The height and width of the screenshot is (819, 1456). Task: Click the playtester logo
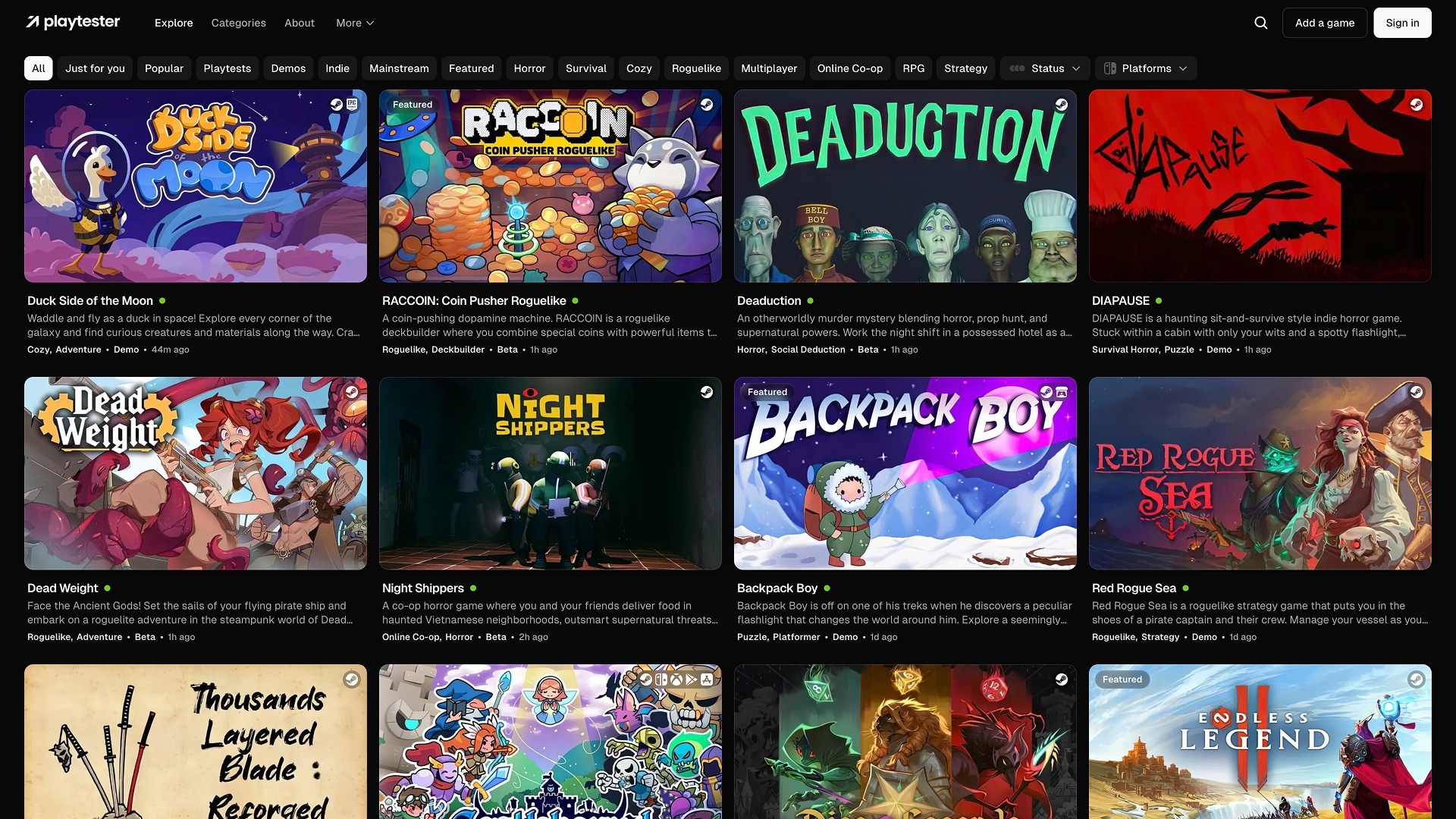[x=73, y=22]
